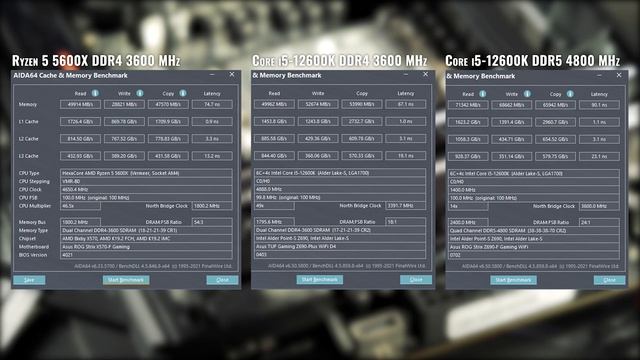Close the i5-12600K DDR5 4800 window
This screenshot has width=640, height=360.
pyautogui.click(x=619, y=75)
